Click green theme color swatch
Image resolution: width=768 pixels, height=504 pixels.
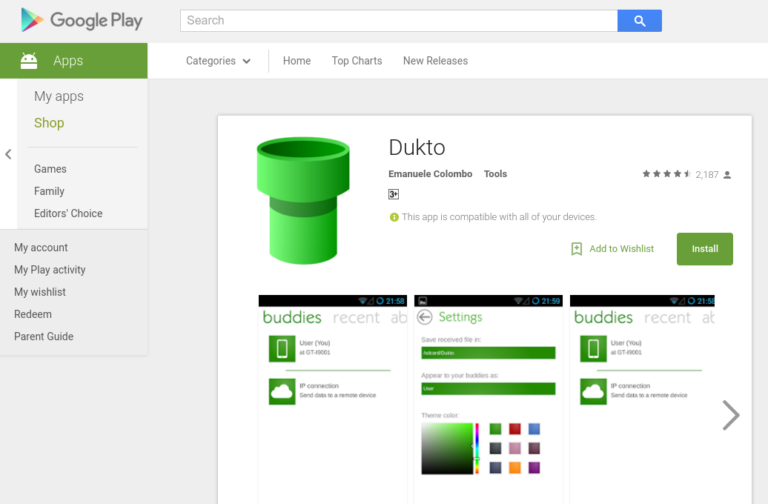(495, 429)
